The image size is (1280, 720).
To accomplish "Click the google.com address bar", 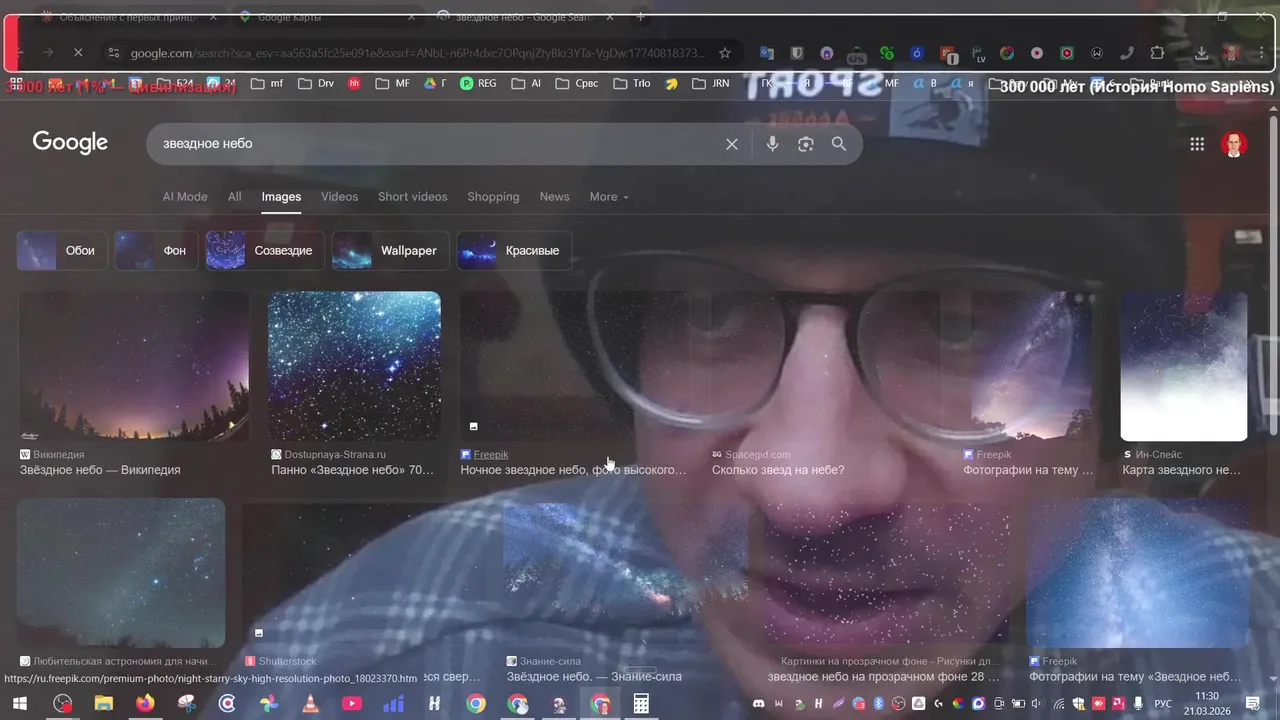I will (x=417, y=53).
